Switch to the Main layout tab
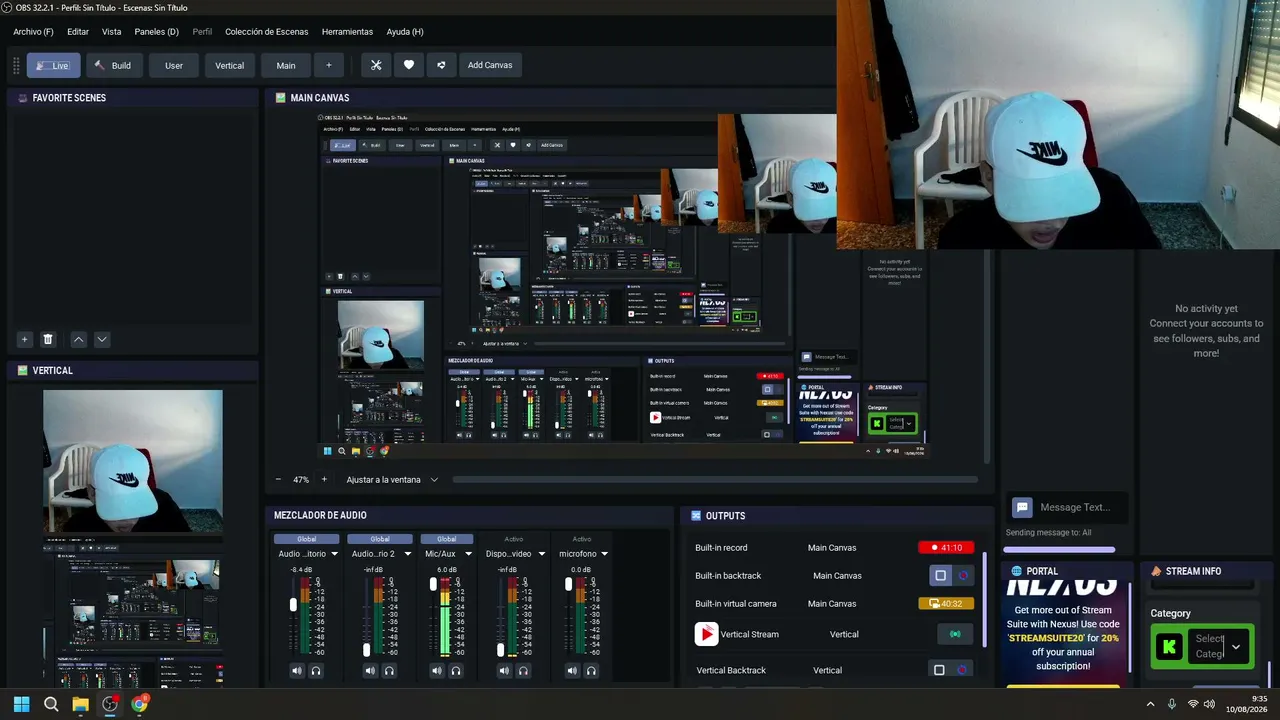 (286, 65)
